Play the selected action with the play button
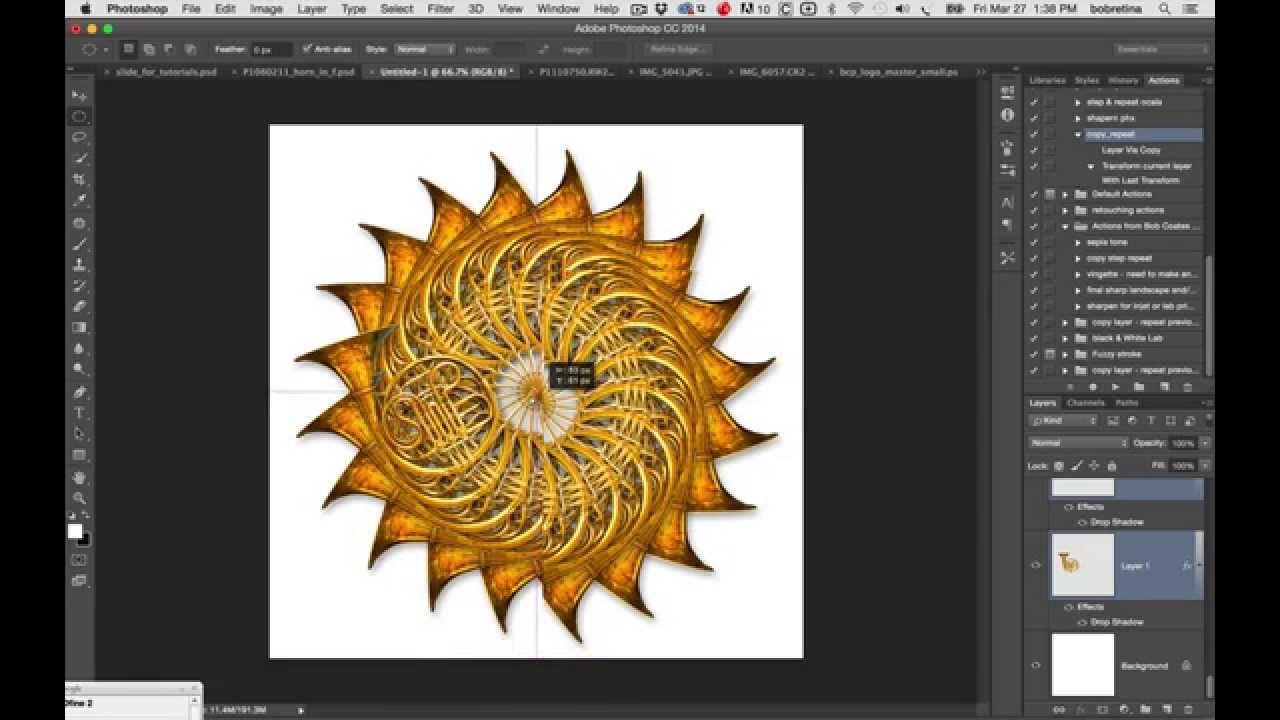Viewport: 1280px width, 720px height. coord(1116,387)
